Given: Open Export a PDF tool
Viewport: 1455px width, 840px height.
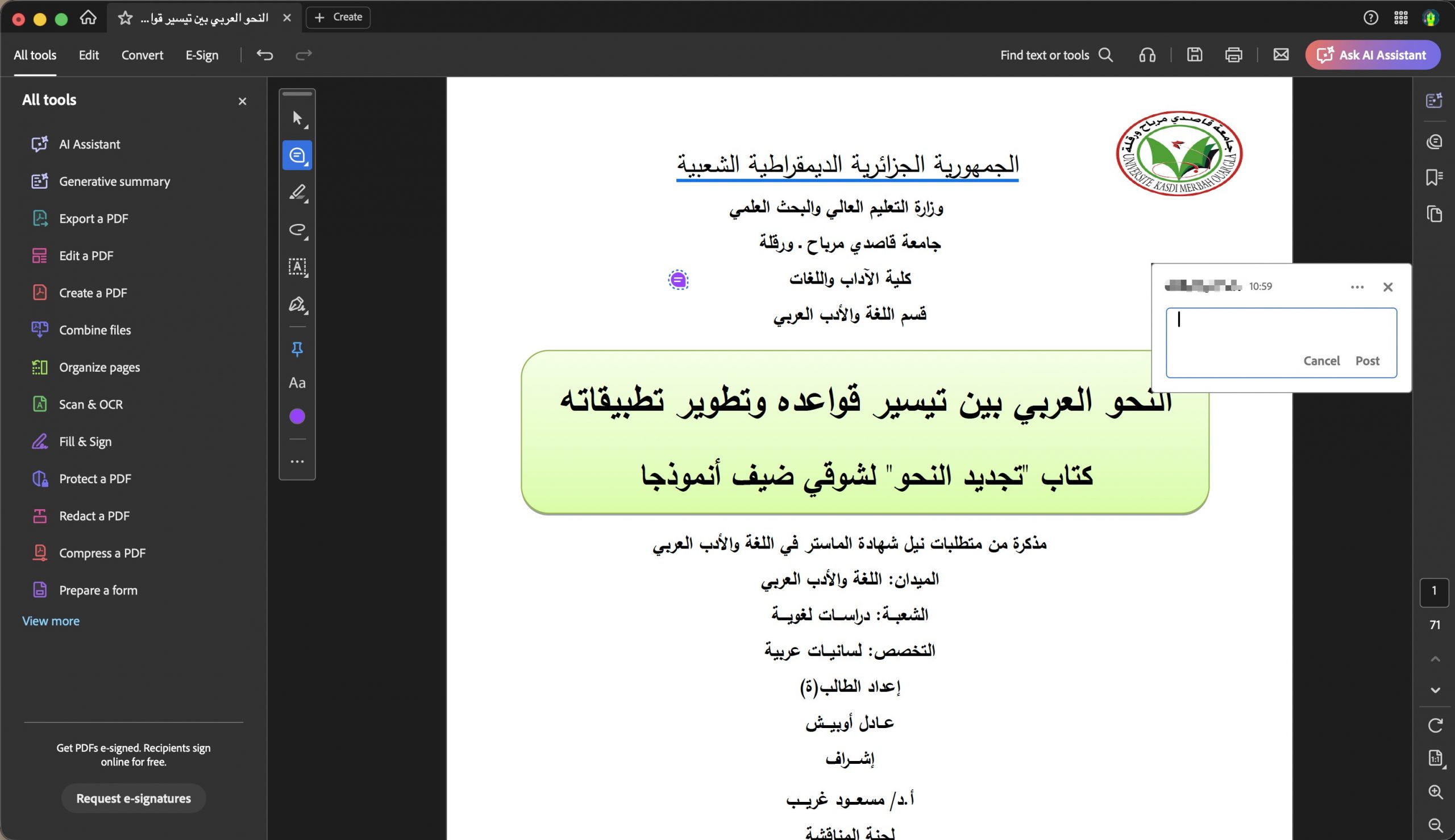Looking at the screenshot, I should pyautogui.click(x=80, y=219).
